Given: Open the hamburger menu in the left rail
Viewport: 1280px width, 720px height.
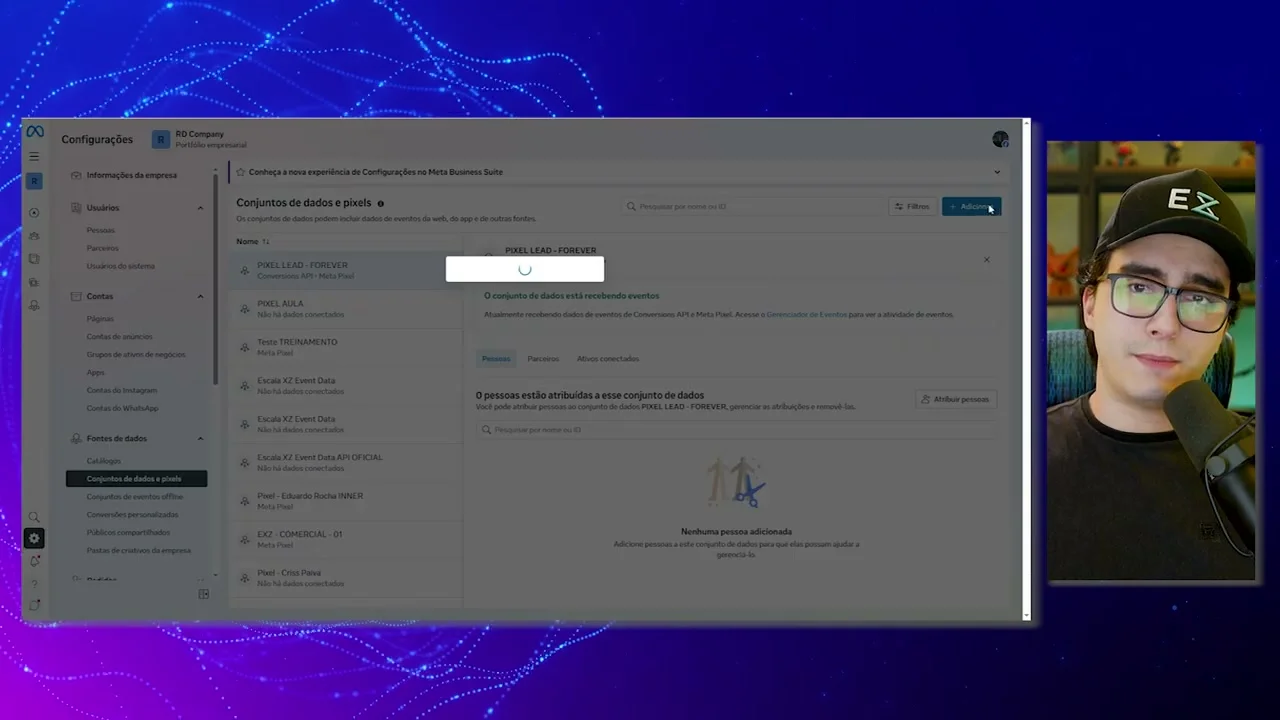Looking at the screenshot, I should (x=34, y=157).
